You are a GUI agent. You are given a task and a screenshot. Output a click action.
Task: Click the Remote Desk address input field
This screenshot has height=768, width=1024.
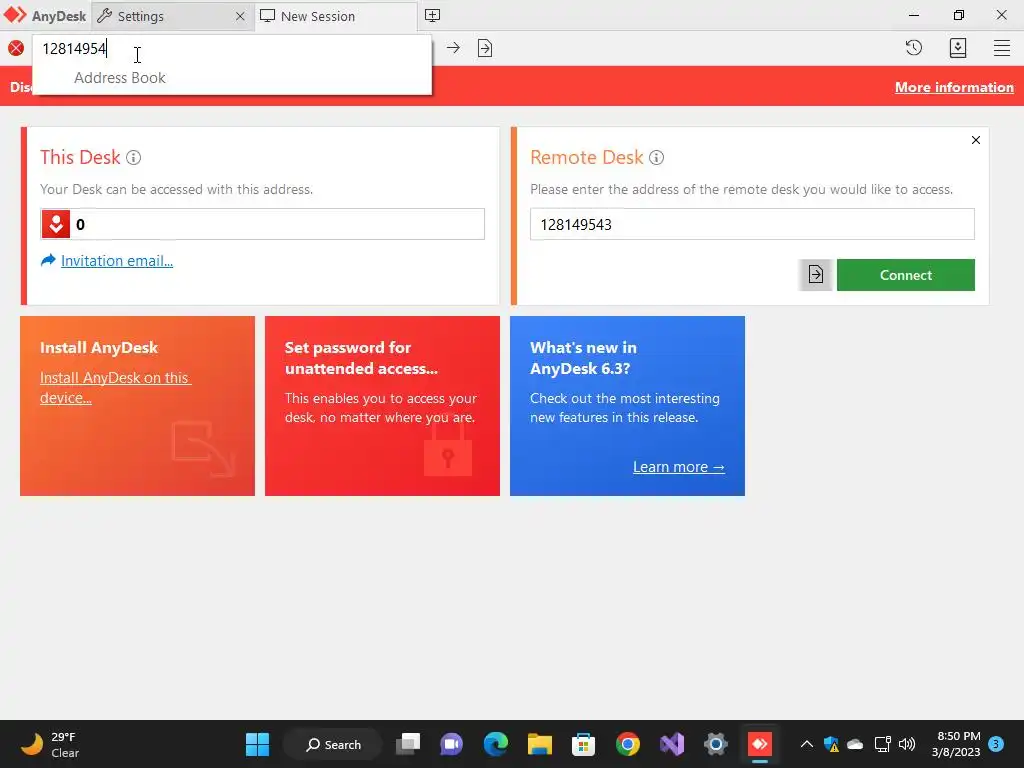[752, 224]
